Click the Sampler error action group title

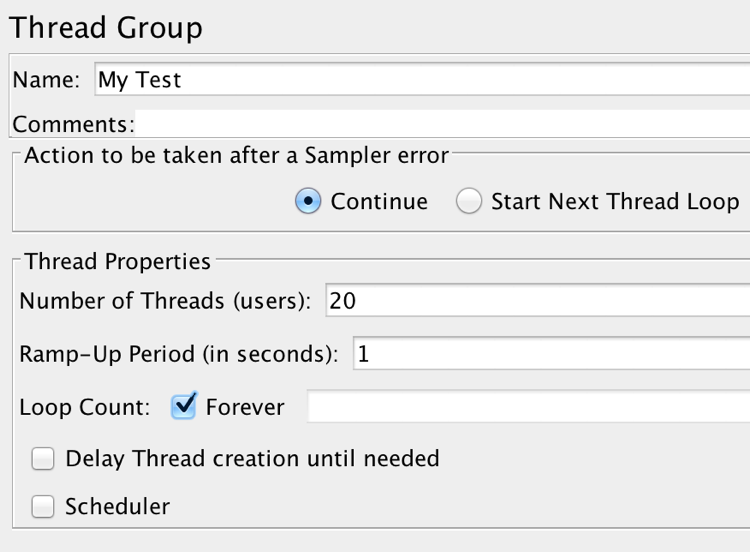point(236,155)
